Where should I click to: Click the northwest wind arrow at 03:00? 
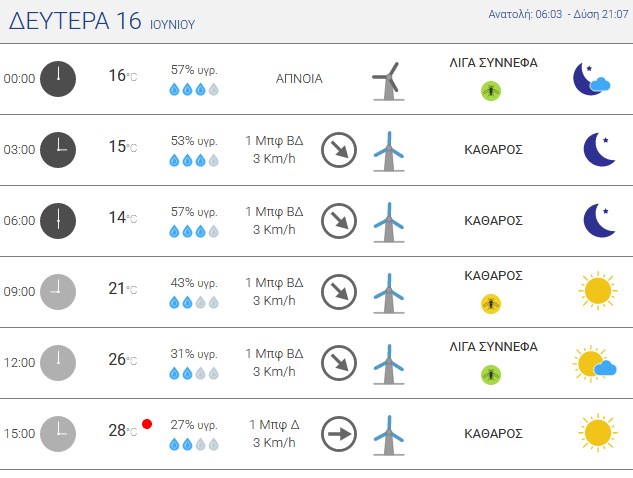pyautogui.click(x=339, y=150)
